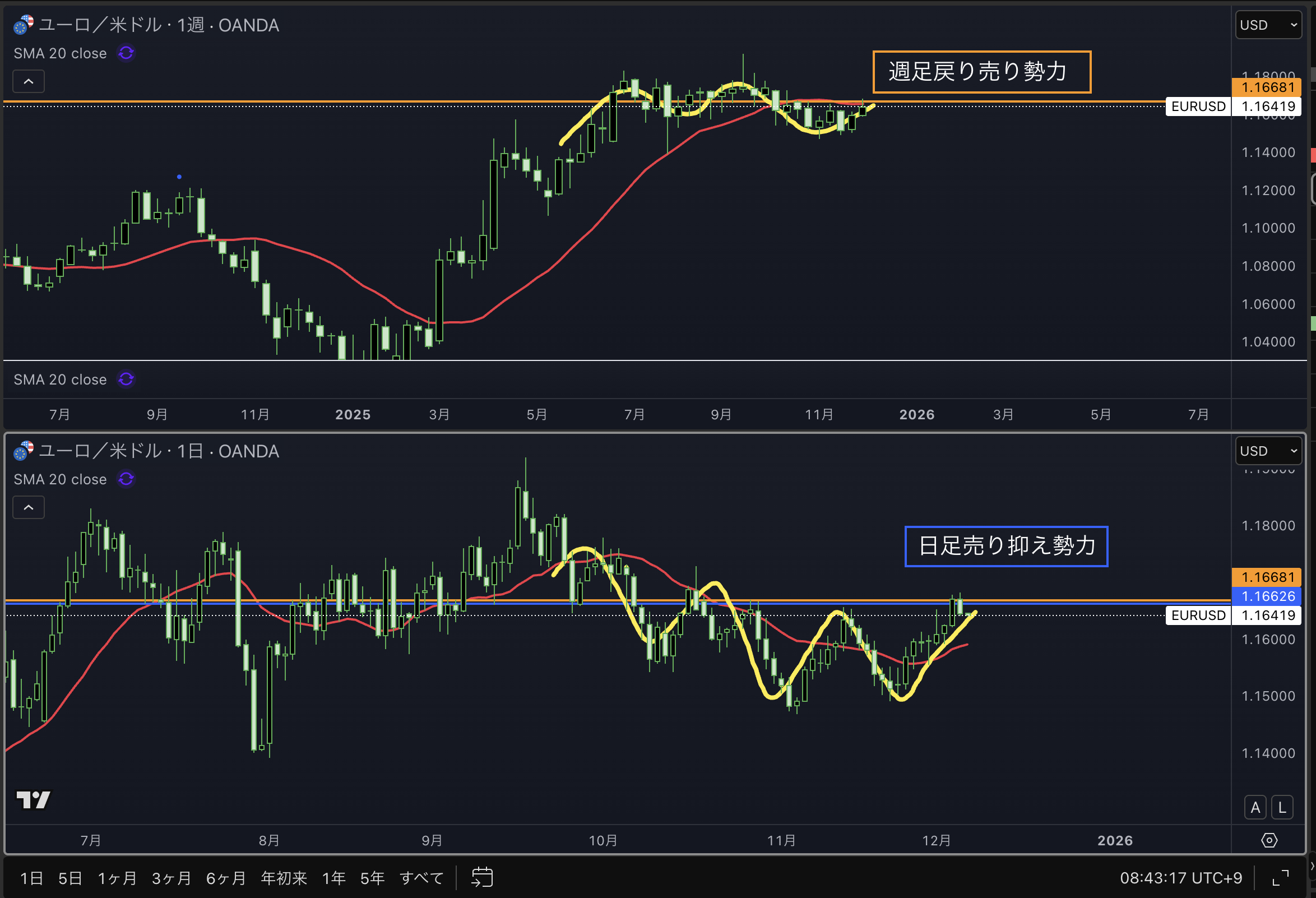The width and height of the screenshot is (1316, 898).
Task: Click the go-to-date calendar icon
Action: click(482, 878)
